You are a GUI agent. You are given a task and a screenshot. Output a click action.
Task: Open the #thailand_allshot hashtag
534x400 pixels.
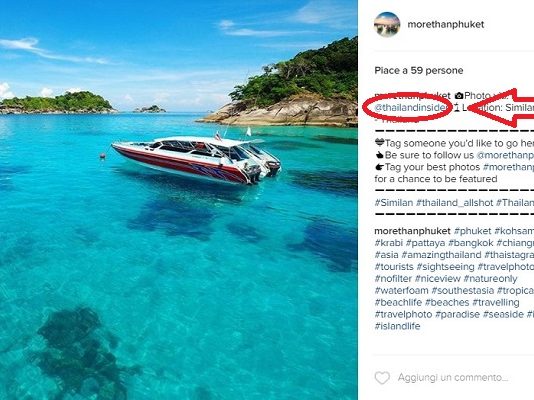click(x=455, y=203)
